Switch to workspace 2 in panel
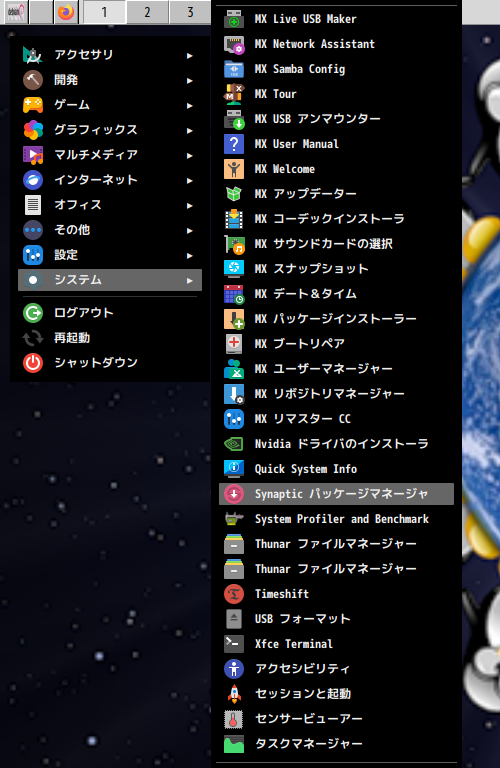 pyautogui.click(x=147, y=12)
